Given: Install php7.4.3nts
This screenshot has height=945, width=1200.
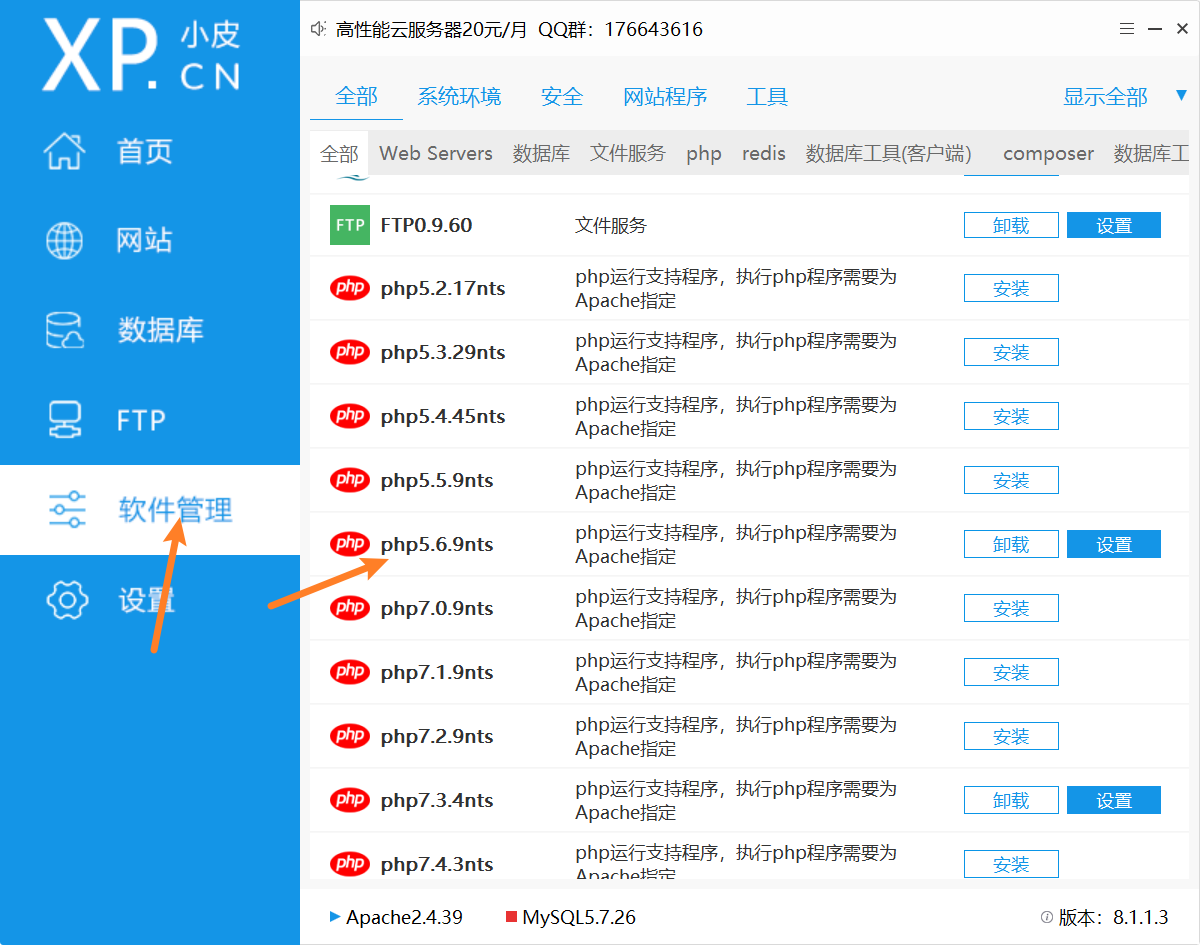Looking at the screenshot, I should tap(1011, 863).
